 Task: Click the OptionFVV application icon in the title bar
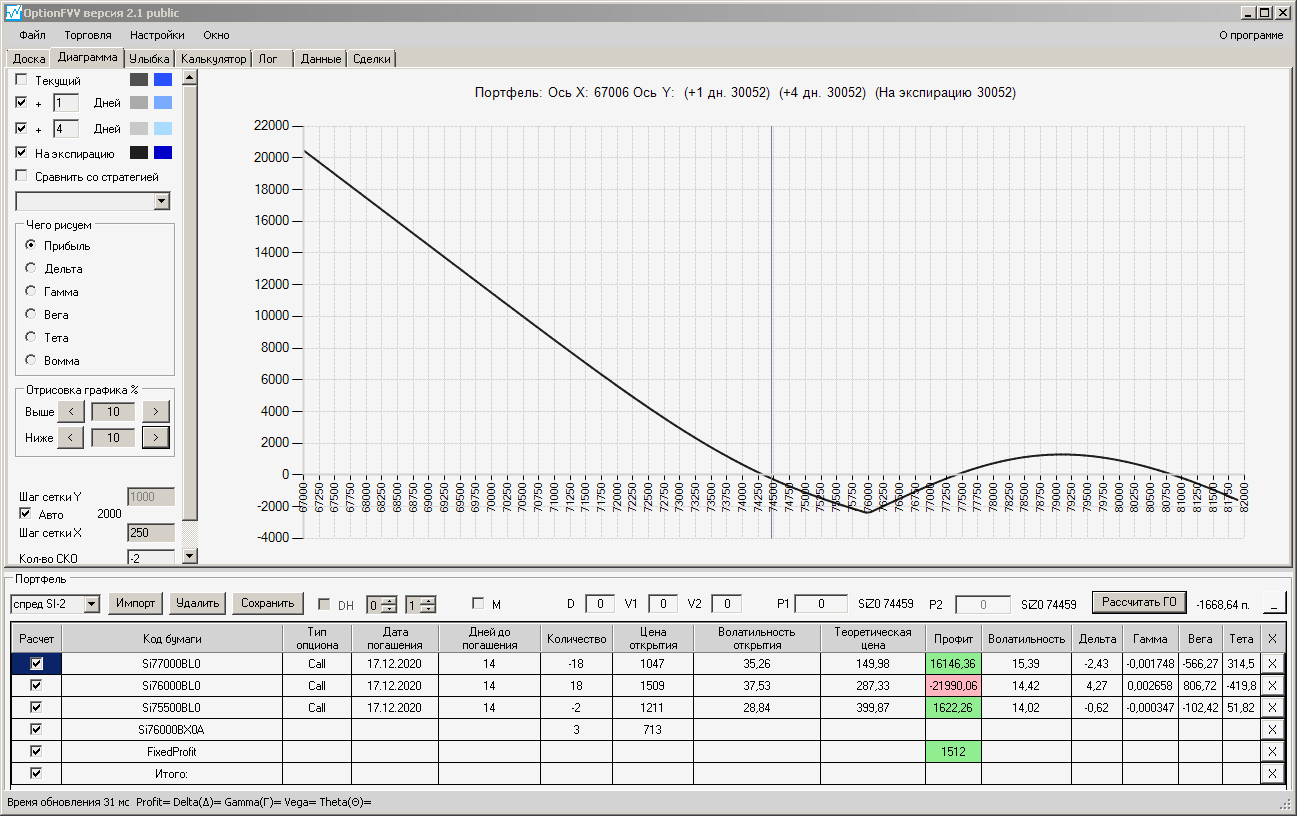pos(13,12)
